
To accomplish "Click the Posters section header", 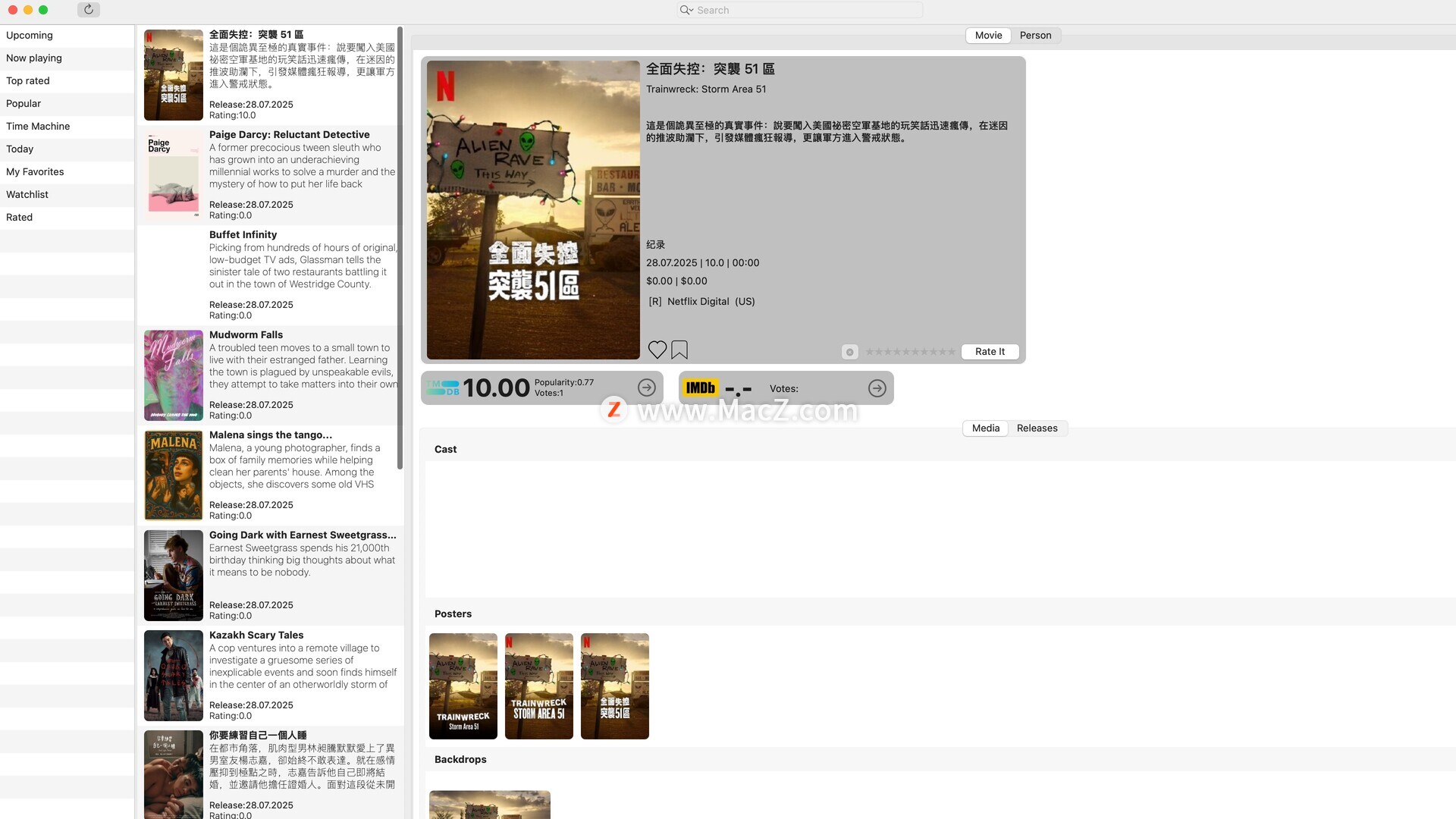I will click(x=453, y=614).
